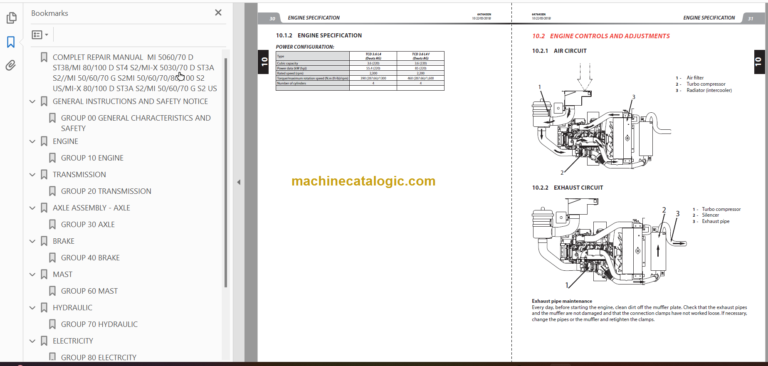Click the Exhaust pipe maintenance paragraph heading
The width and height of the screenshot is (768, 366).
point(562,301)
